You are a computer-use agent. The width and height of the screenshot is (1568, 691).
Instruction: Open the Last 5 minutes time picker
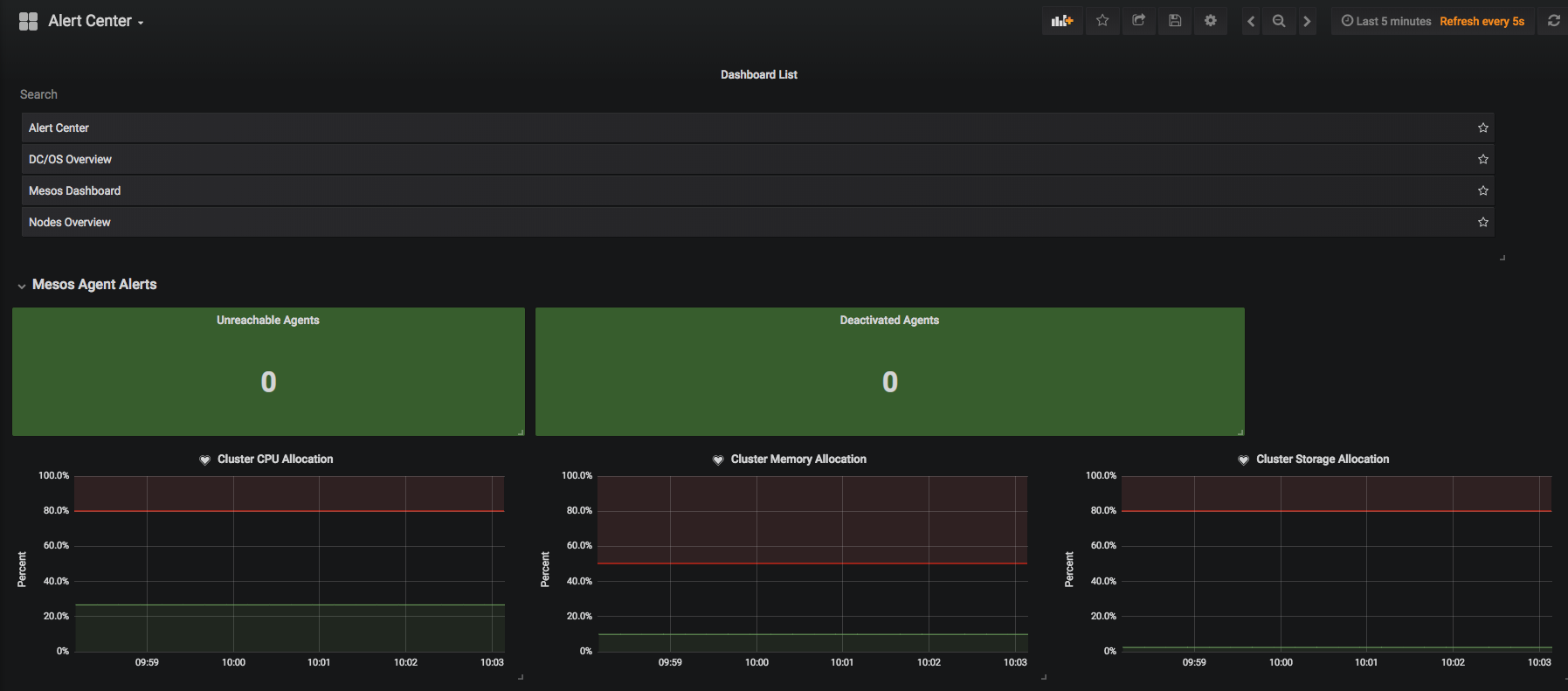coord(1386,21)
